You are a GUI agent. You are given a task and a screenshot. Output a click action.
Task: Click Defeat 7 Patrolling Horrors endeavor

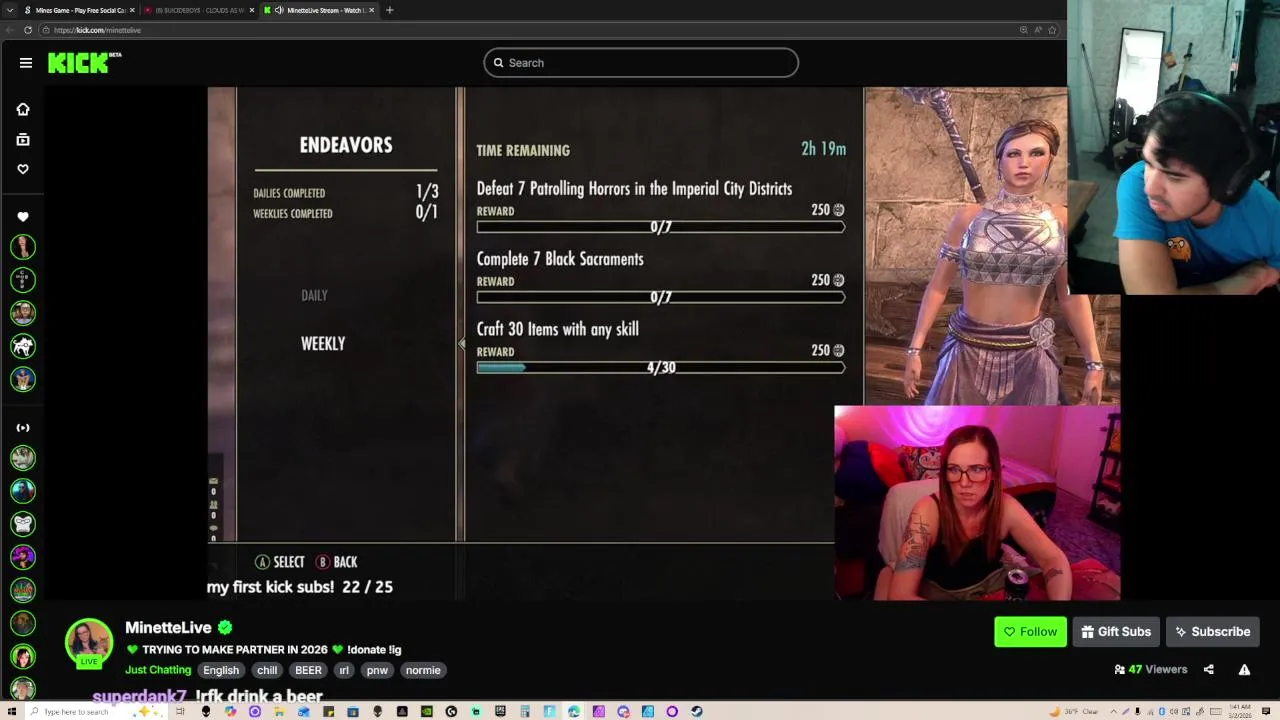pos(634,188)
